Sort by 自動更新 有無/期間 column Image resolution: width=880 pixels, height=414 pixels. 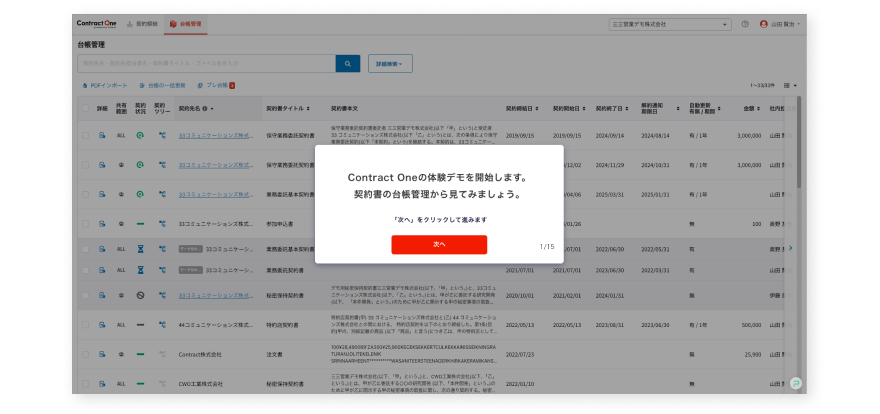tap(705, 108)
